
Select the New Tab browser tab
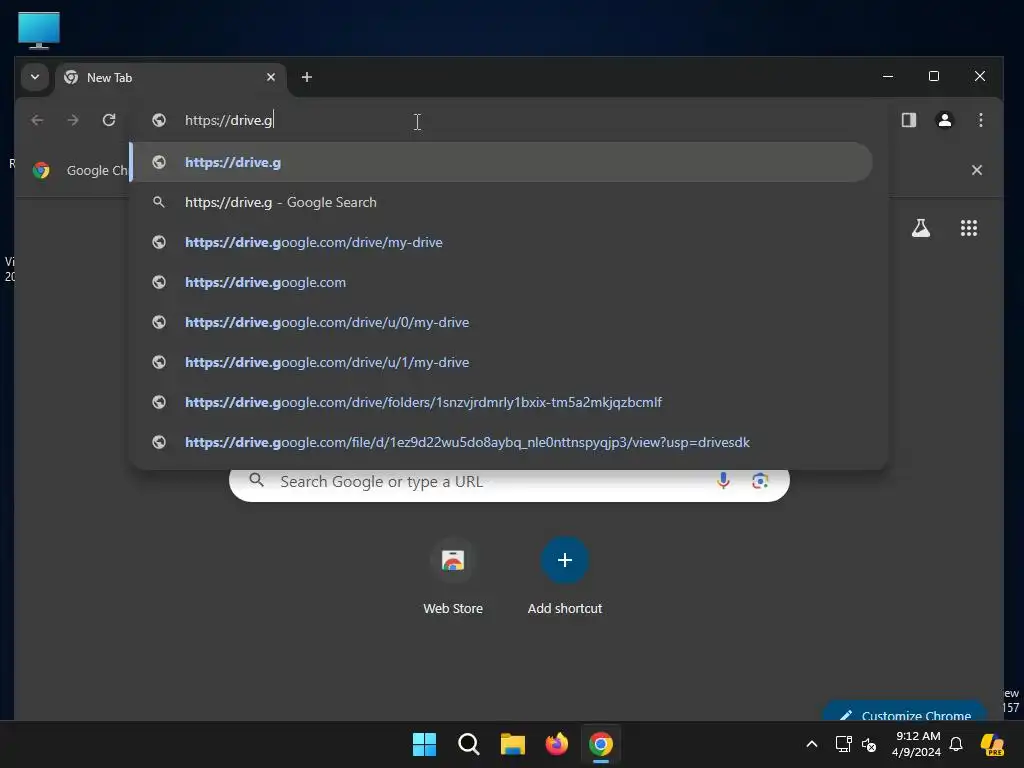(171, 78)
